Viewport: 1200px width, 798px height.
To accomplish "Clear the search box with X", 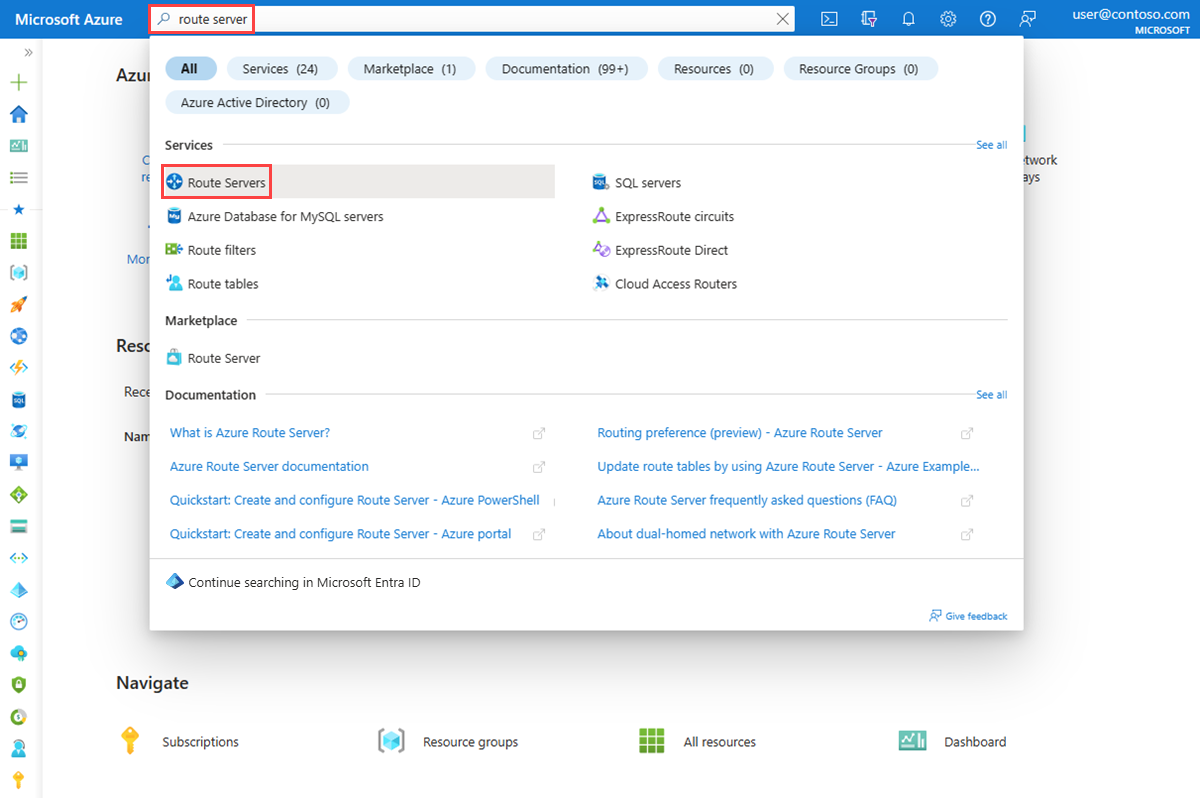I will (x=783, y=19).
